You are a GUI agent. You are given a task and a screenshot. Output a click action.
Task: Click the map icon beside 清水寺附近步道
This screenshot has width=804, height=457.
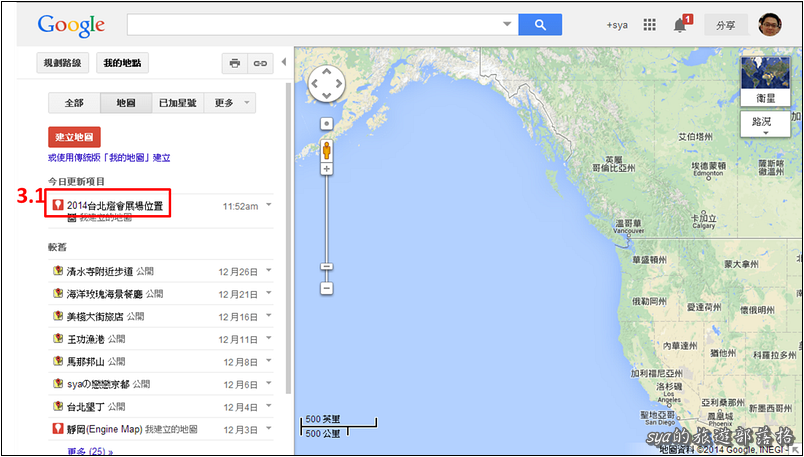(x=58, y=270)
